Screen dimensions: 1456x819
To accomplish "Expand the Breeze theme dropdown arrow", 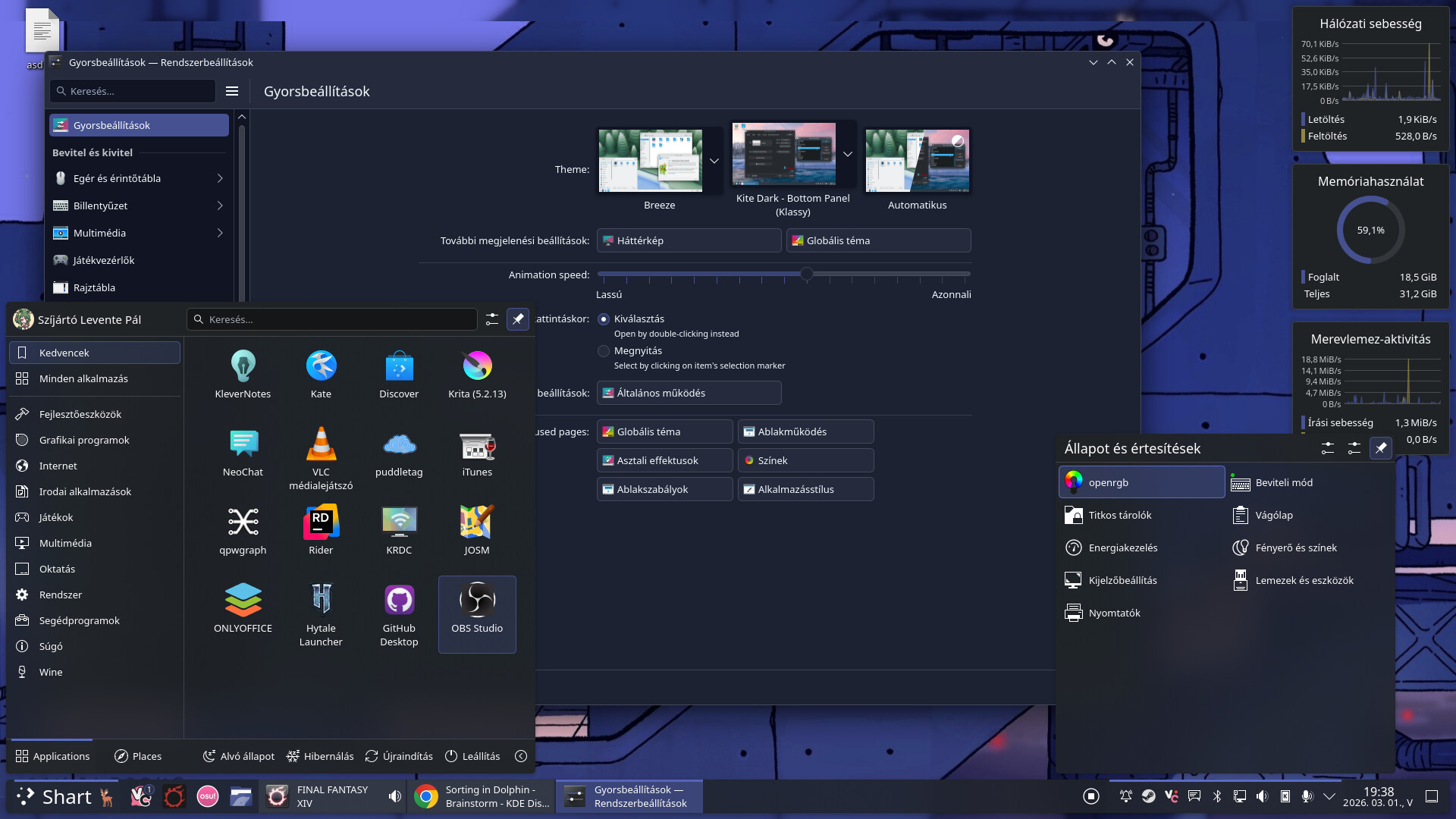I will pos(714,161).
